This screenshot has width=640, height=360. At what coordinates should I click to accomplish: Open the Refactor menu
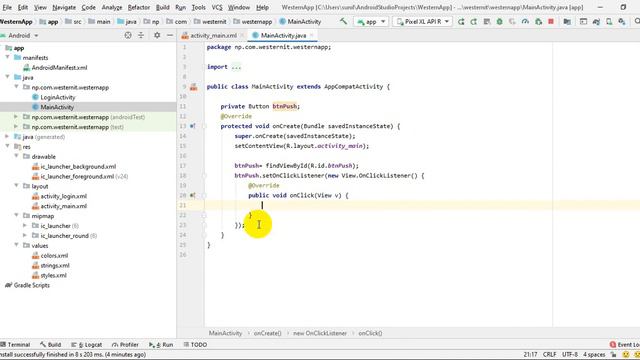[139, 7]
